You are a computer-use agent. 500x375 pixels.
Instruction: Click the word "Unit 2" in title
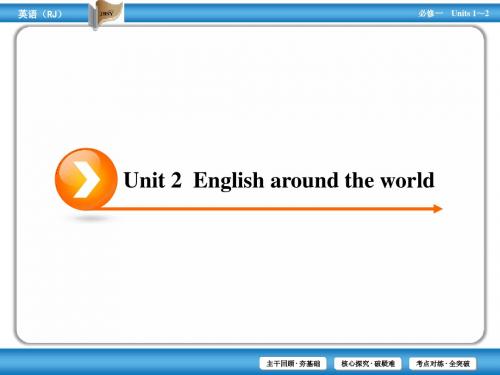tap(153, 180)
